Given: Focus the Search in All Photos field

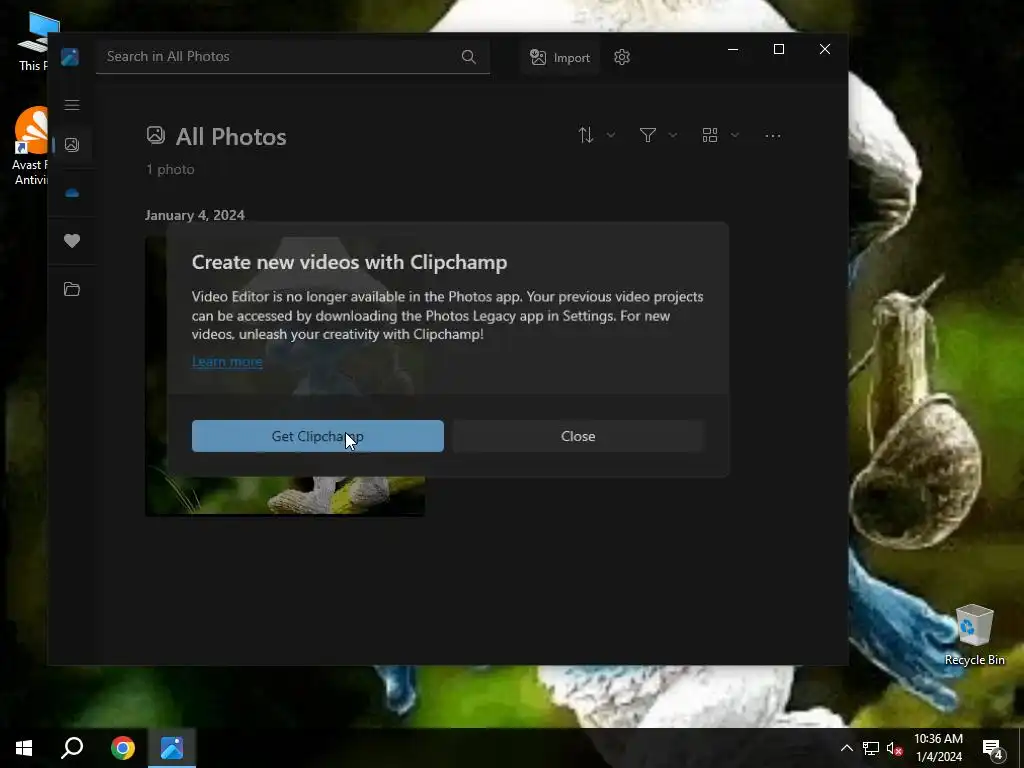Looking at the screenshot, I should [293, 57].
